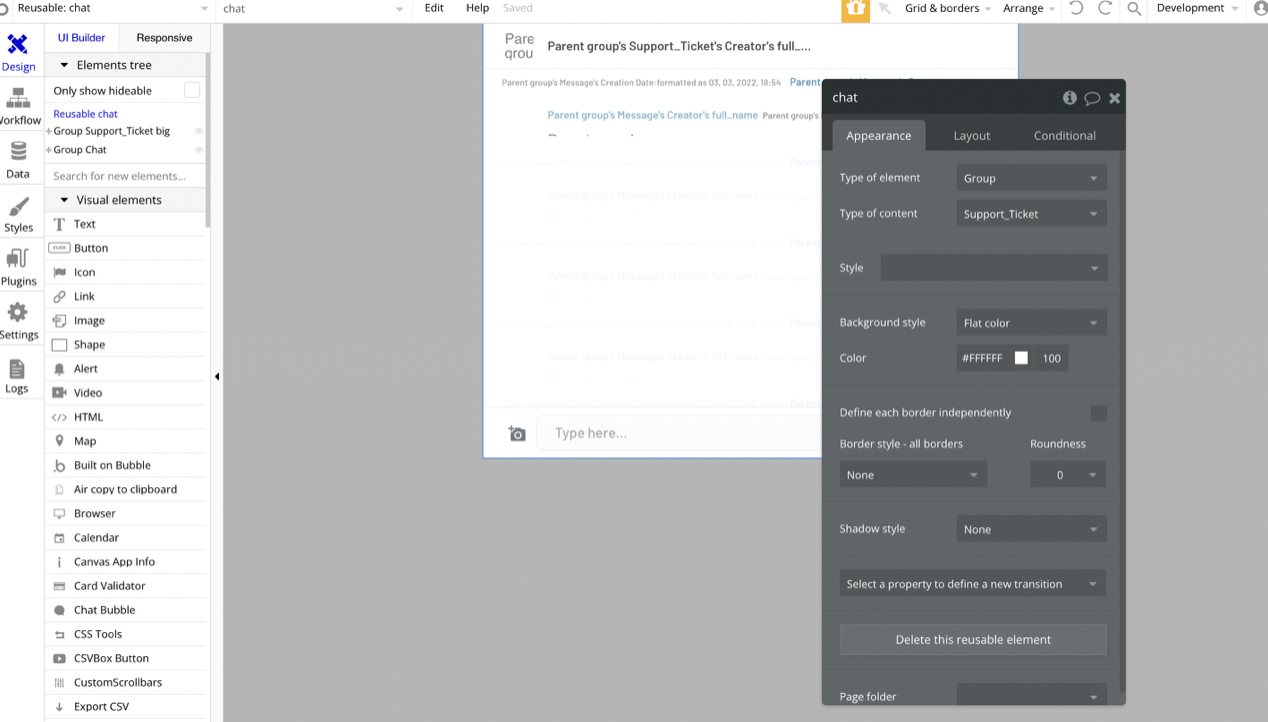Add a Map element from the palette

(126, 441)
